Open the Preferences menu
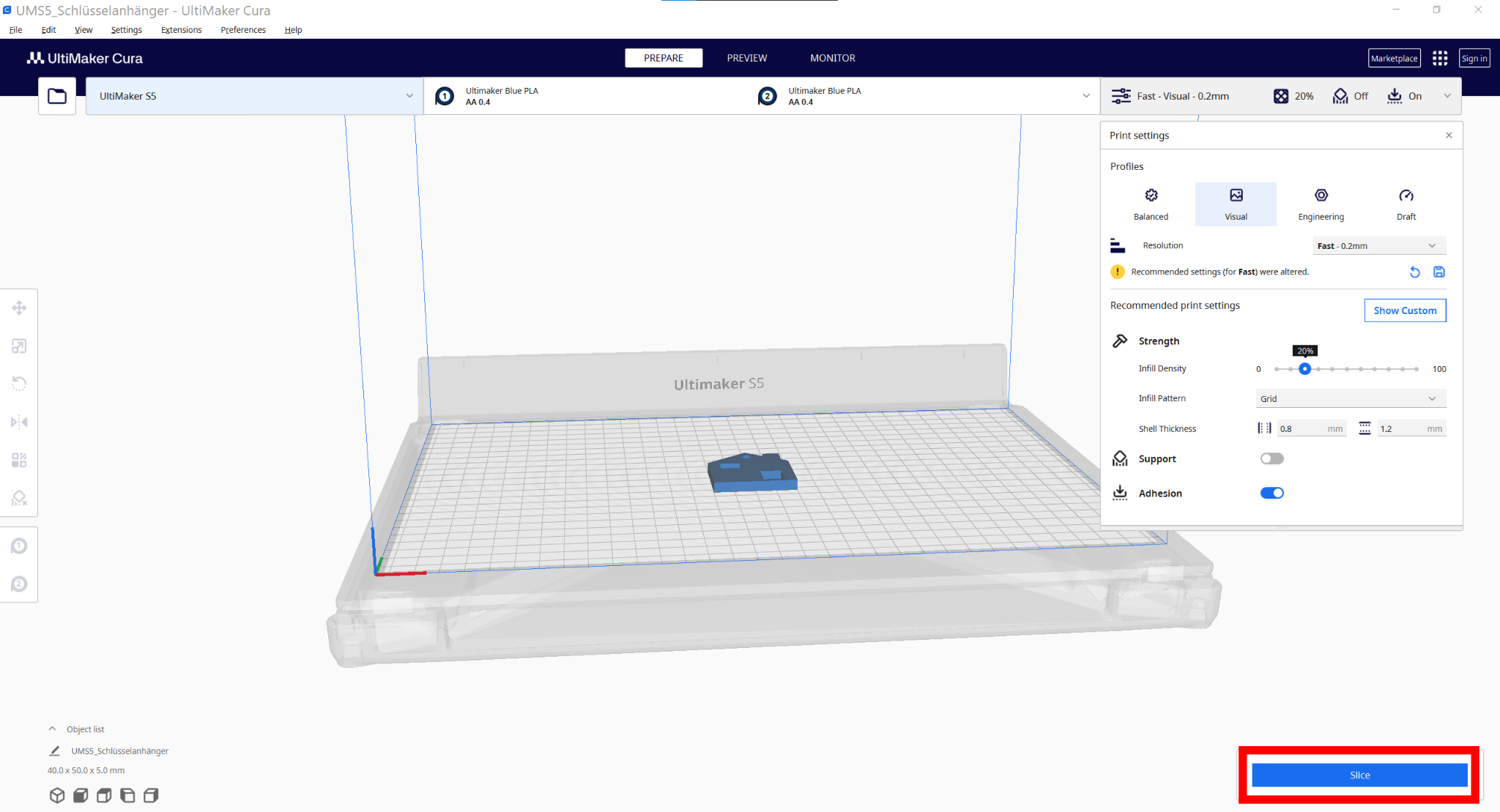This screenshot has width=1500, height=812. 243,30
